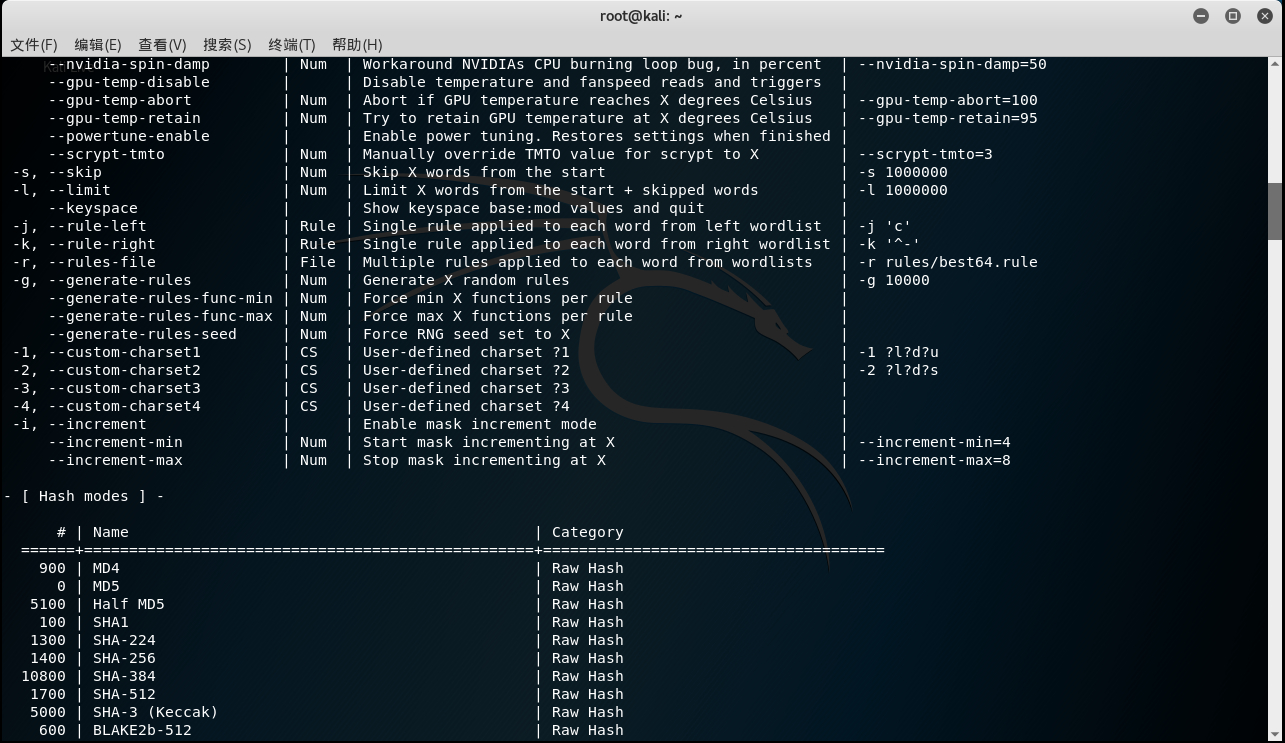Maximize the terminal window

point(1233,16)
